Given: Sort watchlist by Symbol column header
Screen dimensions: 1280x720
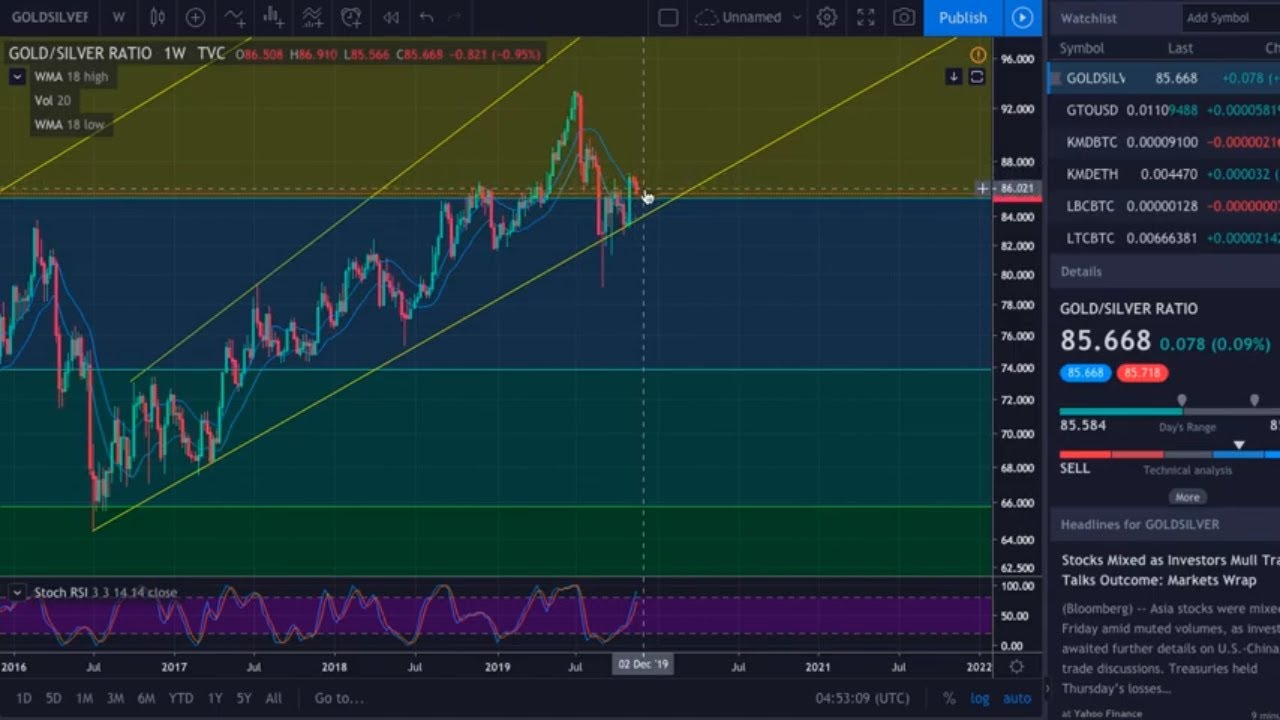Looking at the screenshot, I should (1081, 48).
